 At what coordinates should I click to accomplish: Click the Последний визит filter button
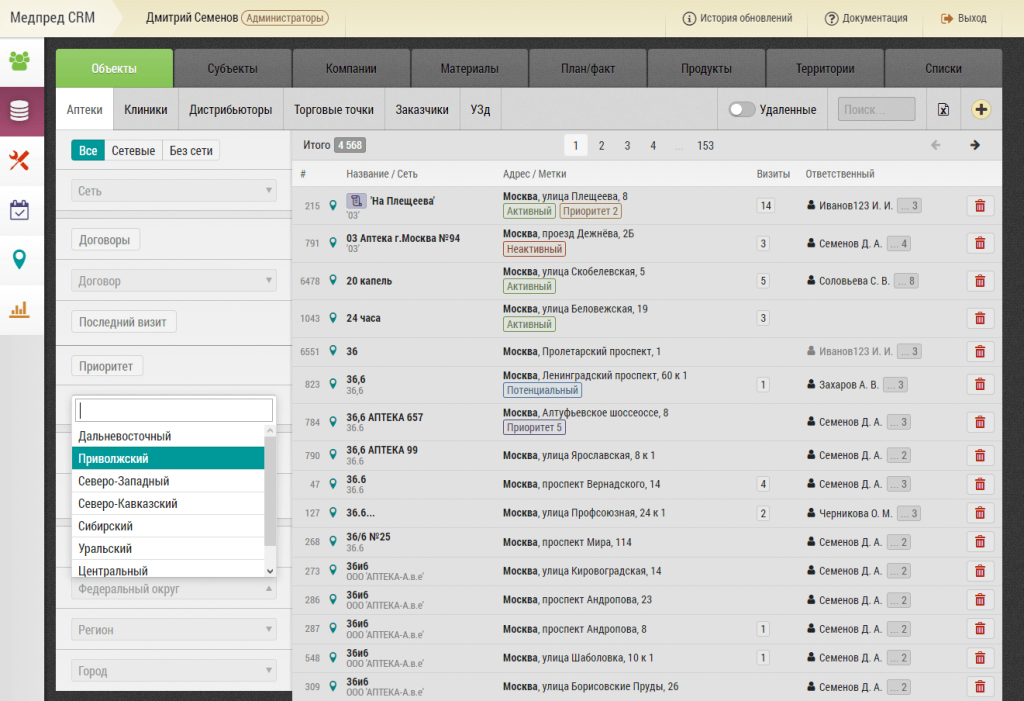point(123,322)
